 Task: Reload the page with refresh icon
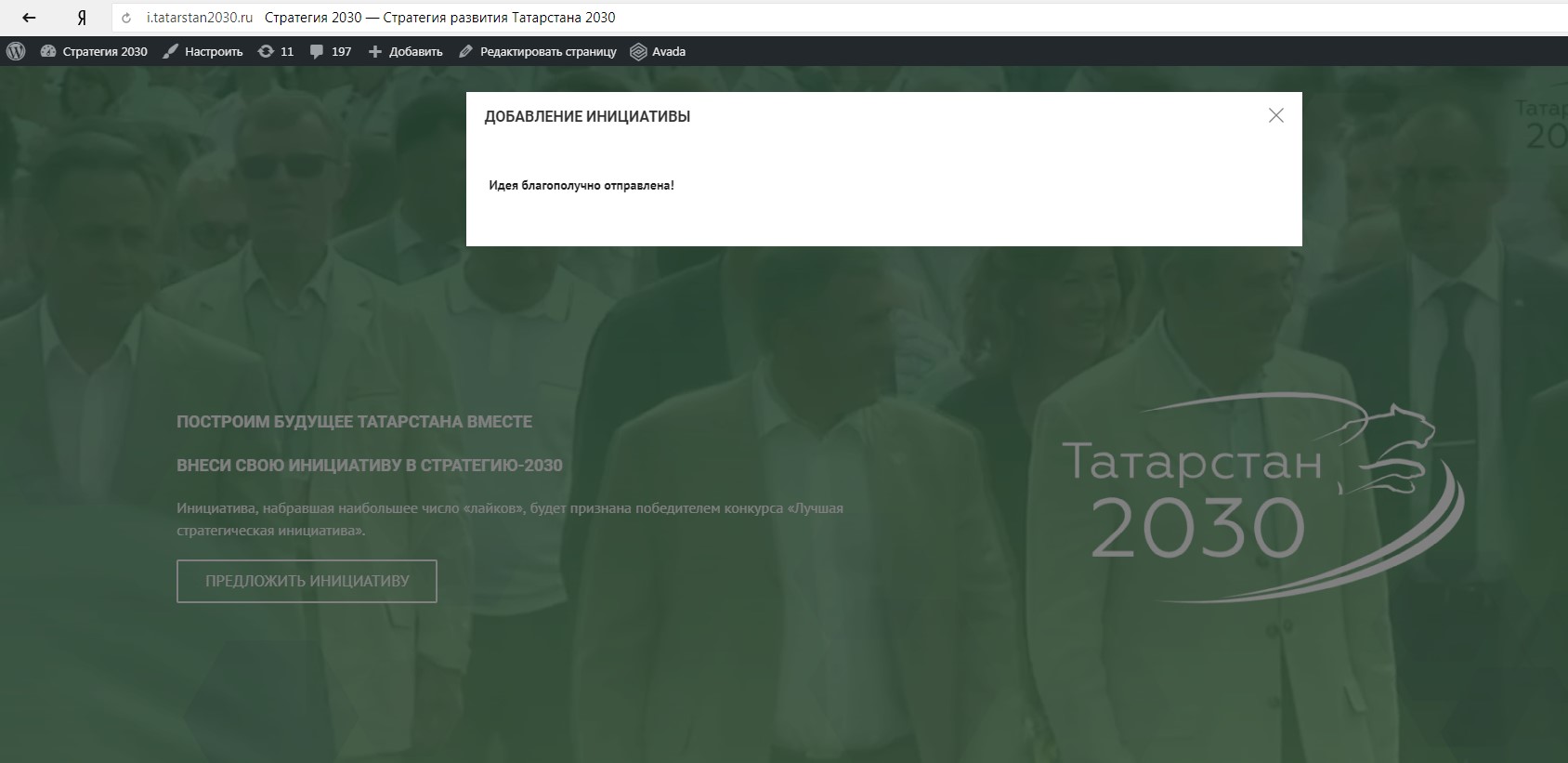(127, 18)
